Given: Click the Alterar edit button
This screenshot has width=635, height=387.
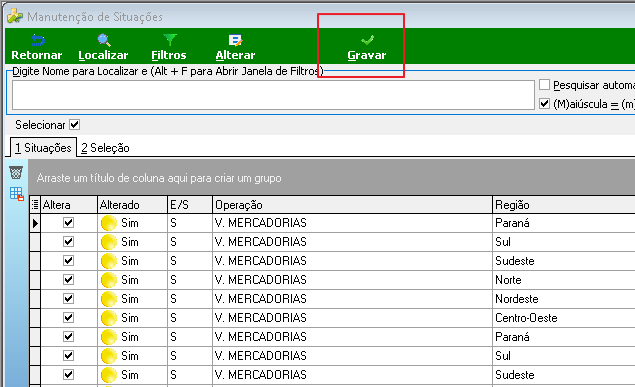Looking at the screenshot, I should coord(235,47).
